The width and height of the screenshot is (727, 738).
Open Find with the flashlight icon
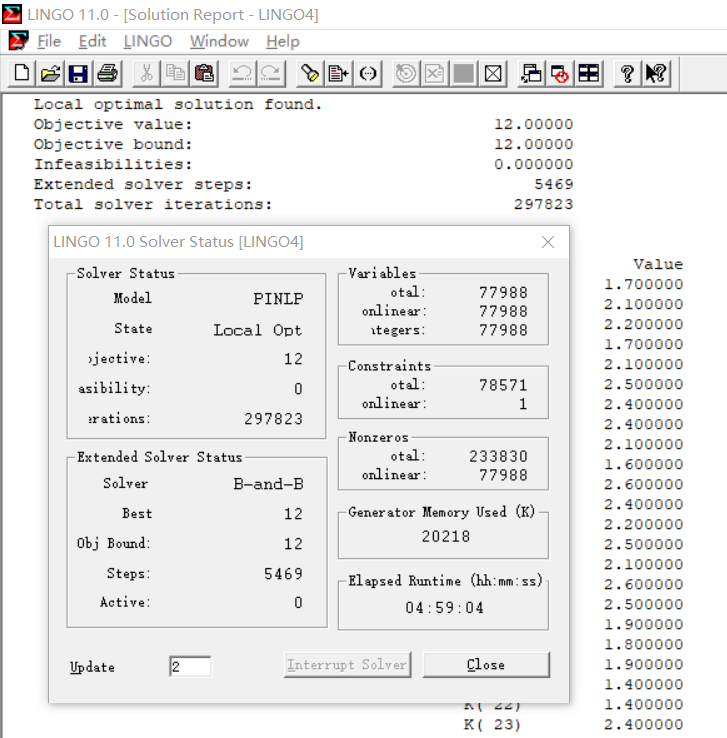[x=310, y=73]
